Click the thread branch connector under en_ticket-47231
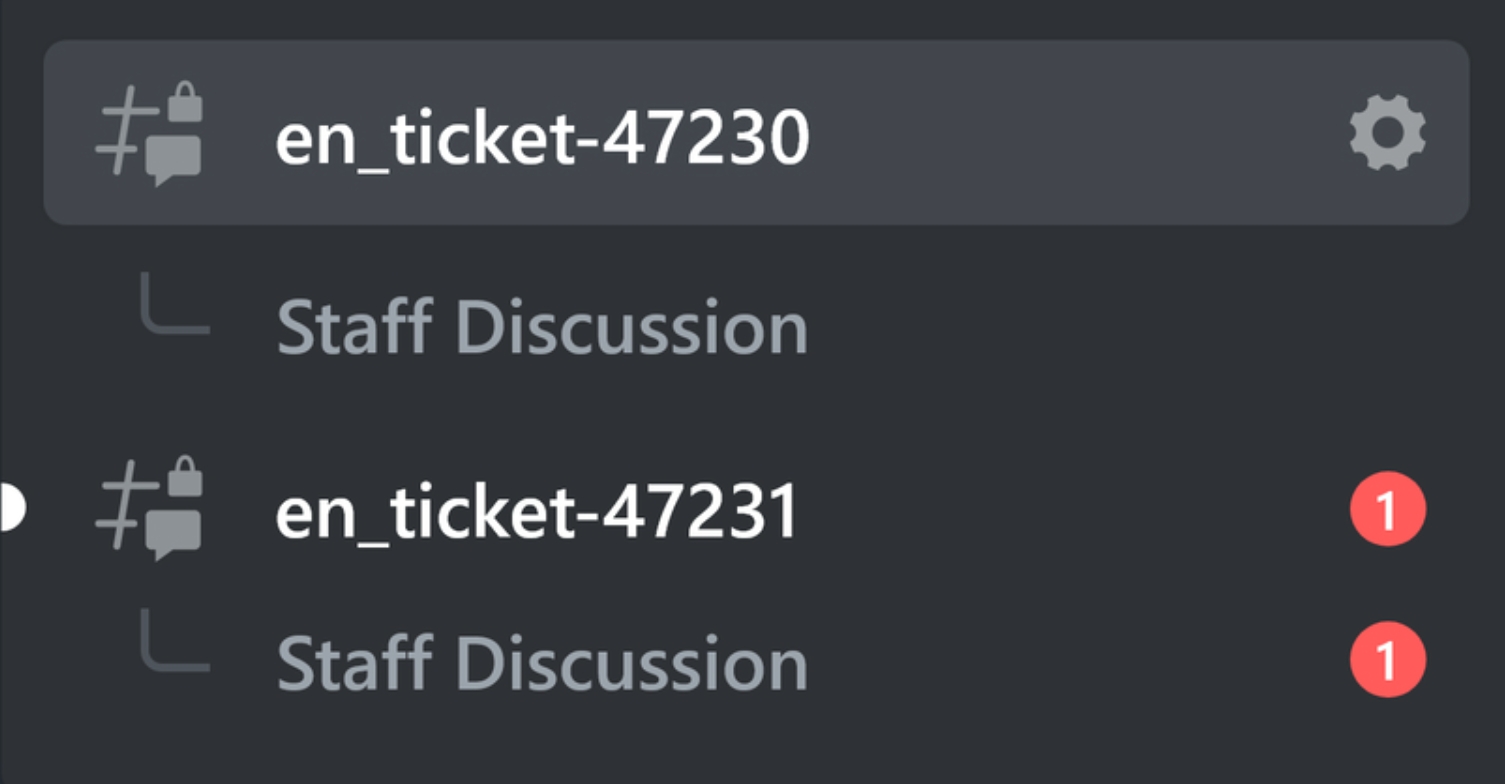This screenshot has width=1505, height=784. [175, 640]
